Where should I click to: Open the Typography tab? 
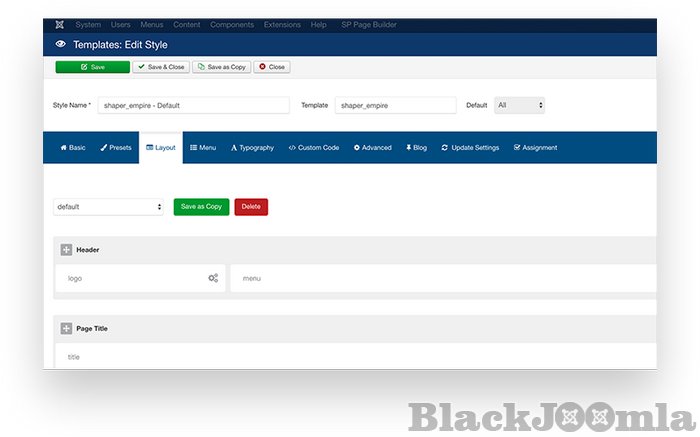[x=252, y=148]
